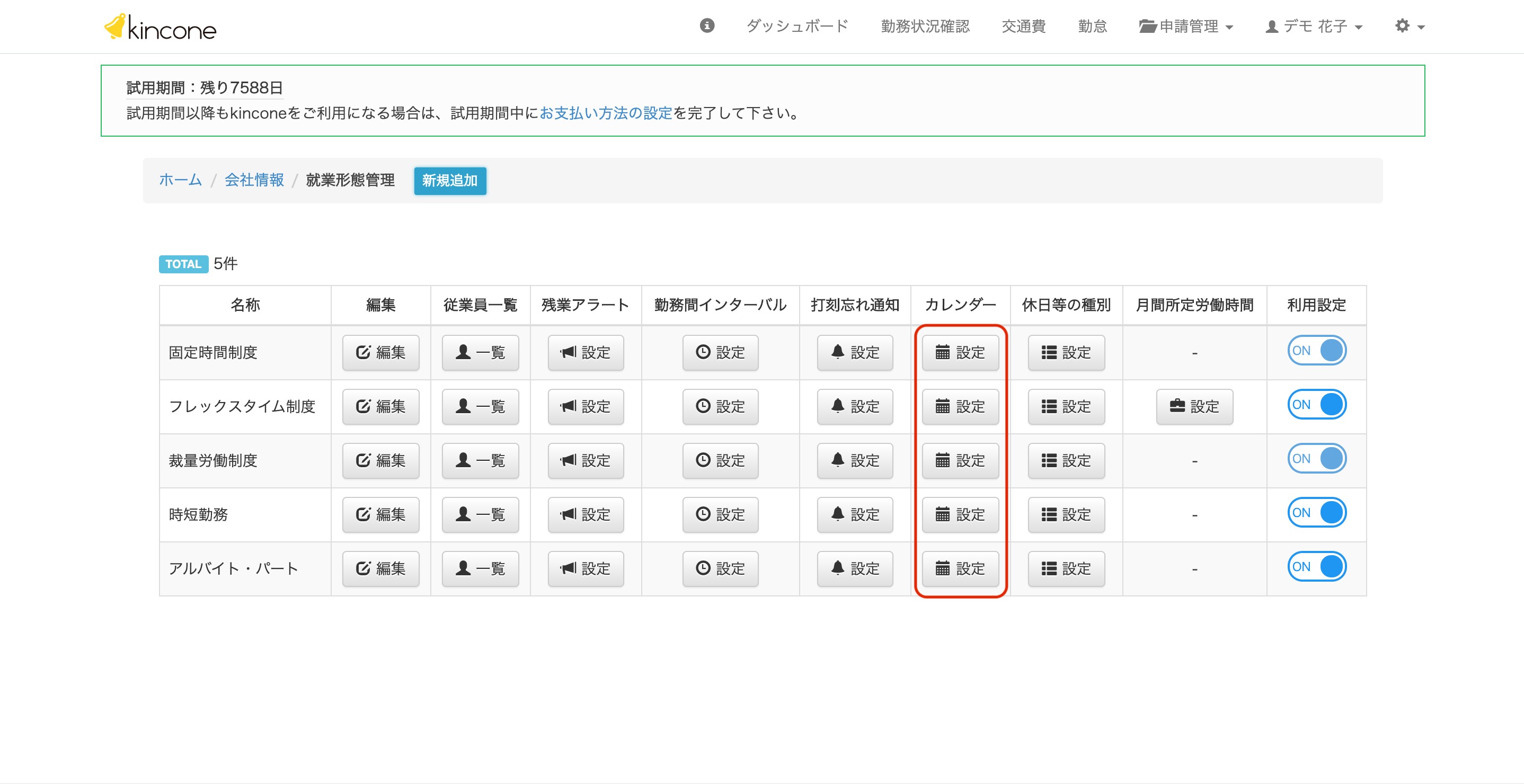1524x784 pixels.
Task: Open 休日等の種別 settings for アルバイト・パート
Action: click(1066, 568)
